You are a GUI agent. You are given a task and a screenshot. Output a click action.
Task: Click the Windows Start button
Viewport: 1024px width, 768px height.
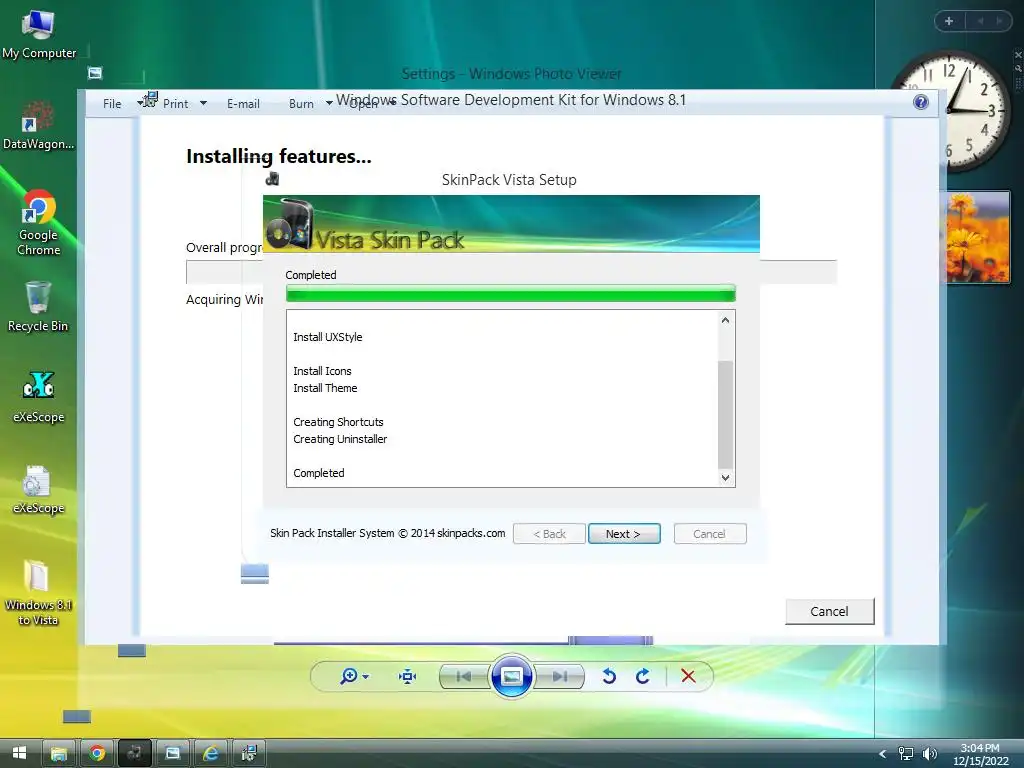[19, 753]
